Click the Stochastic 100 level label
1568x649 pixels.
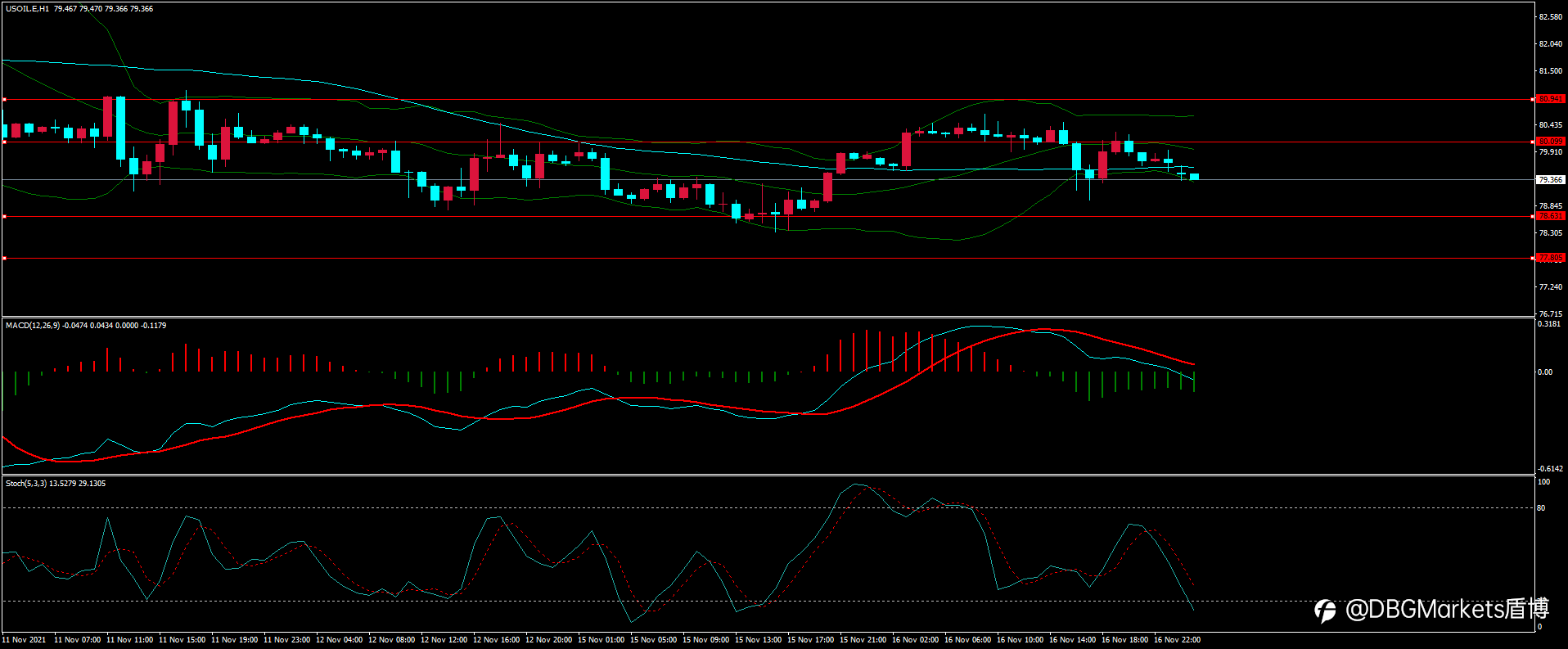point(1543,482)
